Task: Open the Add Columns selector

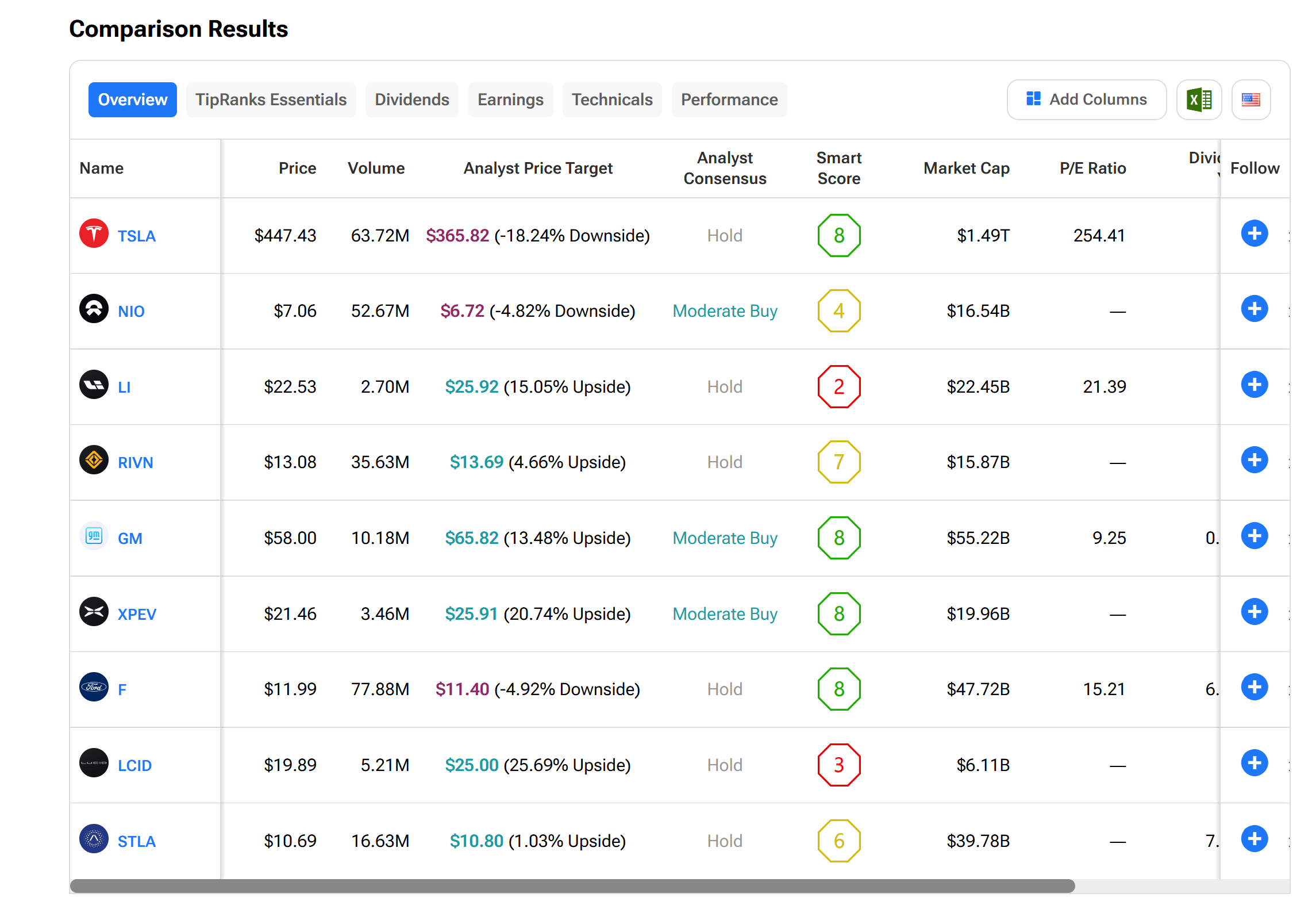Action: [x=1086, y=100]
